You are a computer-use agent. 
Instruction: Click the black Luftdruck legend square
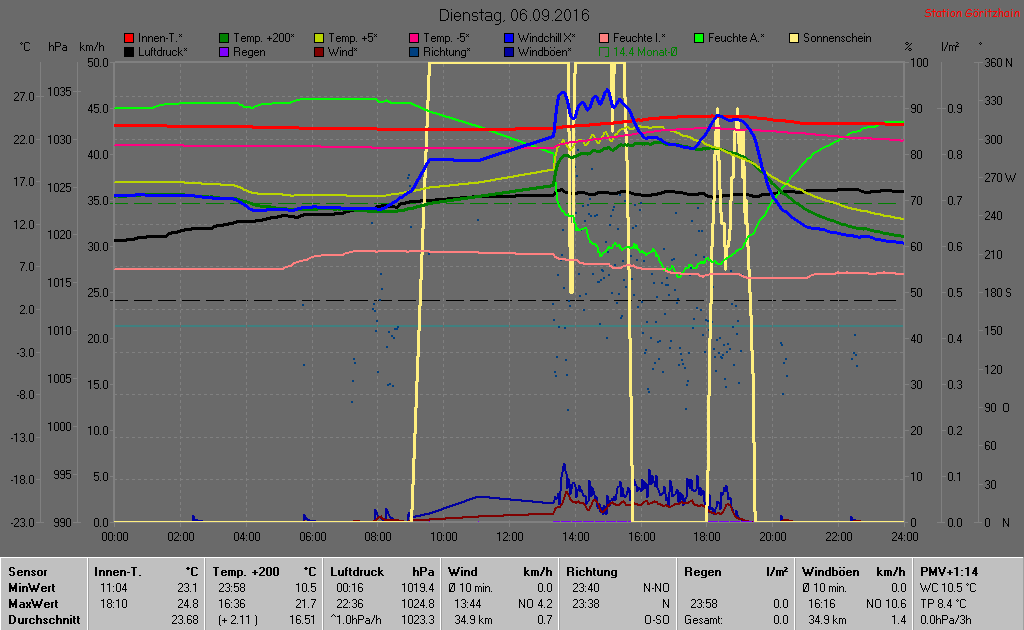tap(129, 51)
